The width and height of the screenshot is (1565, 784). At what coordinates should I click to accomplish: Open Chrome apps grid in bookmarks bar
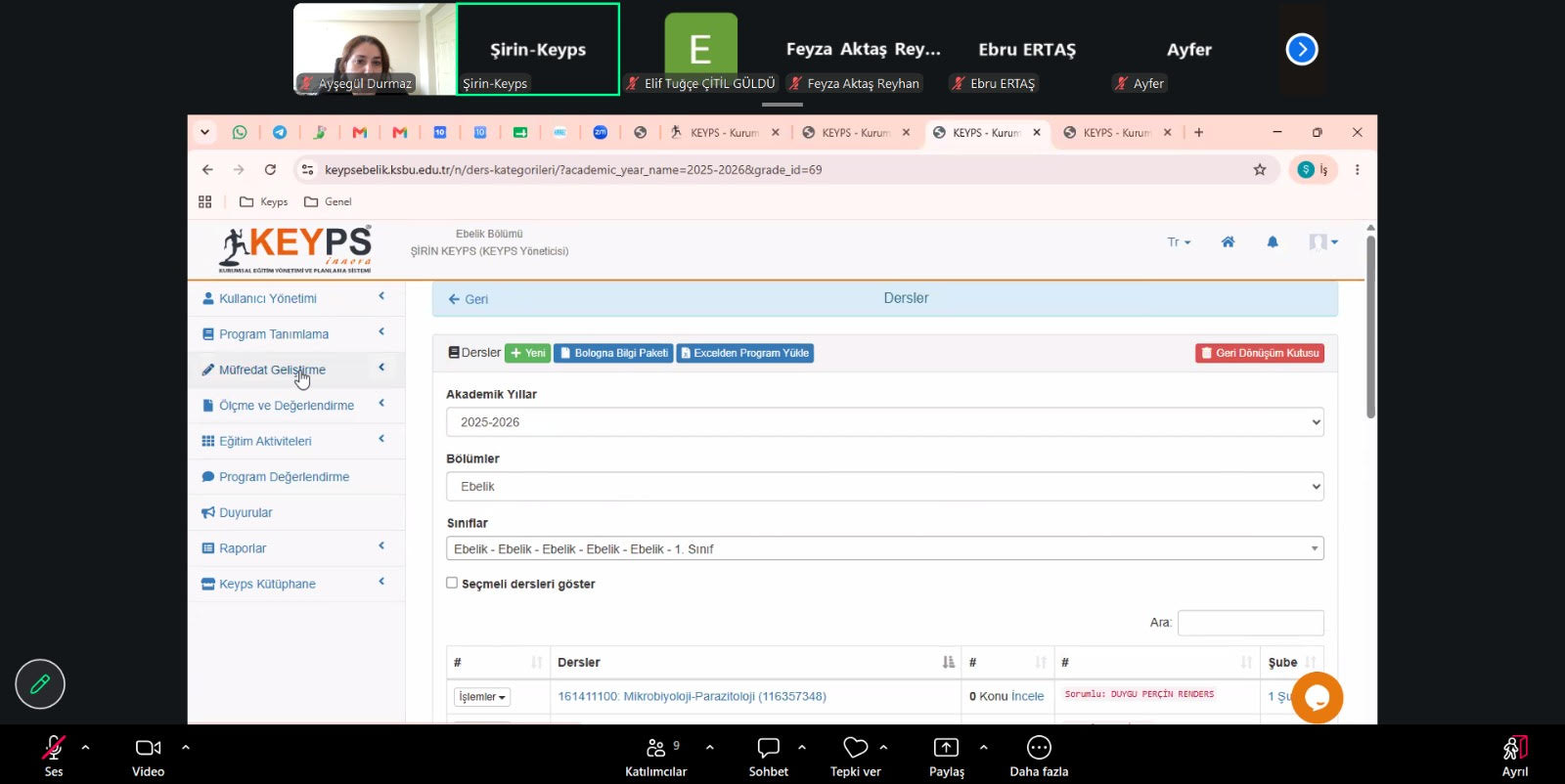tap(204, 201)
